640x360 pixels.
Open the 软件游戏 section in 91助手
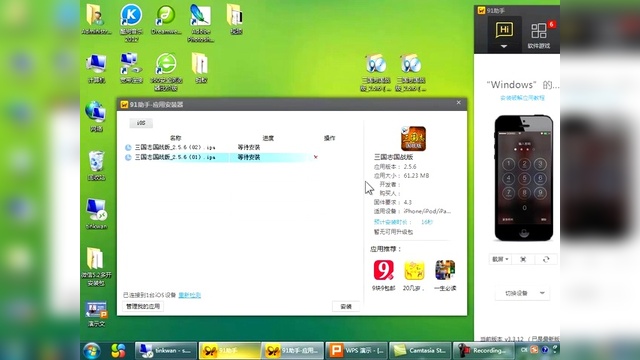coord(539,35)
